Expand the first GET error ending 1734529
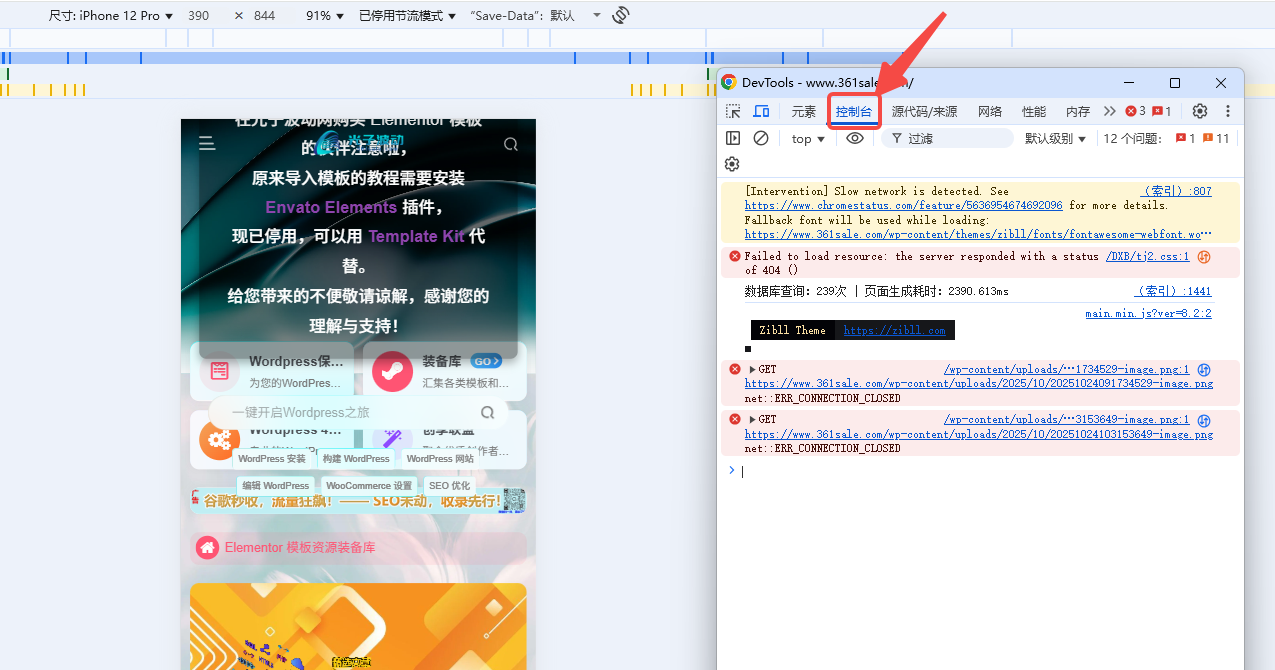The height and width of the screenshot is (670, 1275). (x=752, y=369)
